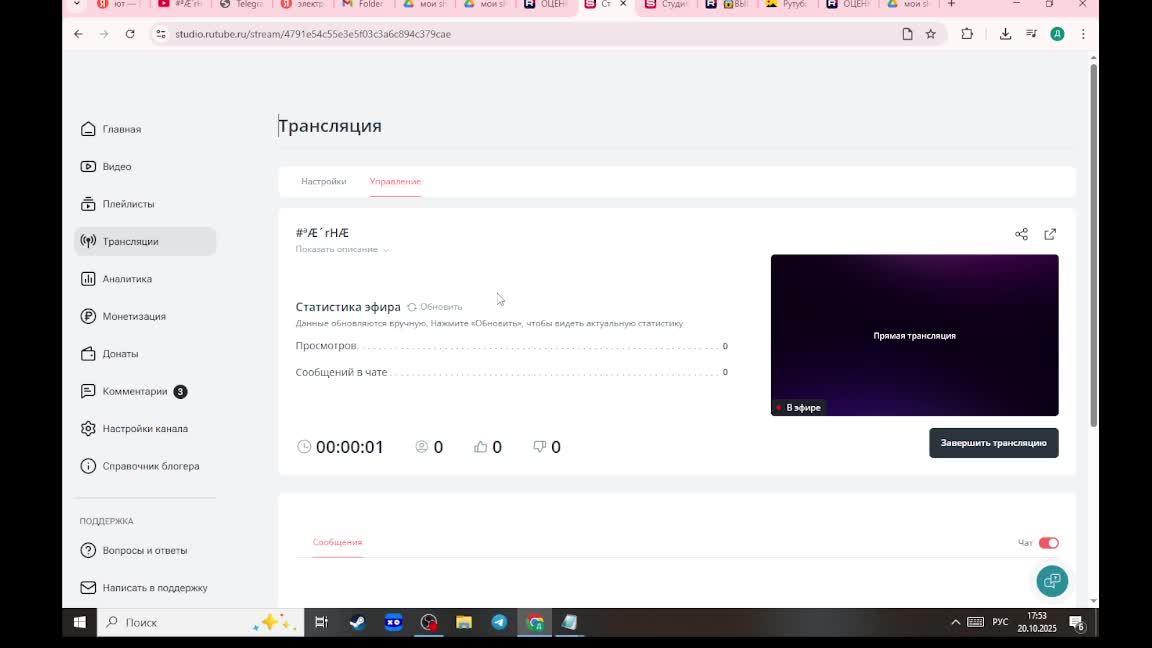Image resolution: width=1152 pixels, height=648 pixels.
Task: Reload the page in the browser
Action: click(130, 34)
